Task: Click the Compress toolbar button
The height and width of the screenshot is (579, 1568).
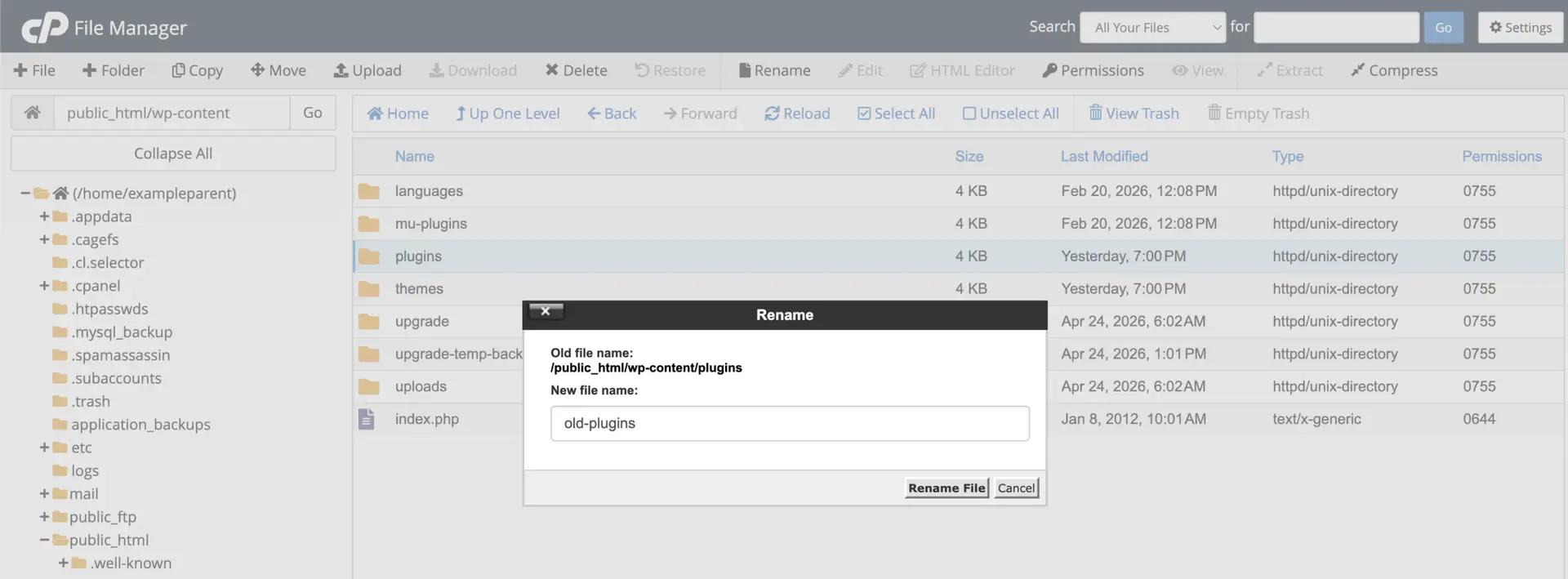Action: click(1394, 70)
